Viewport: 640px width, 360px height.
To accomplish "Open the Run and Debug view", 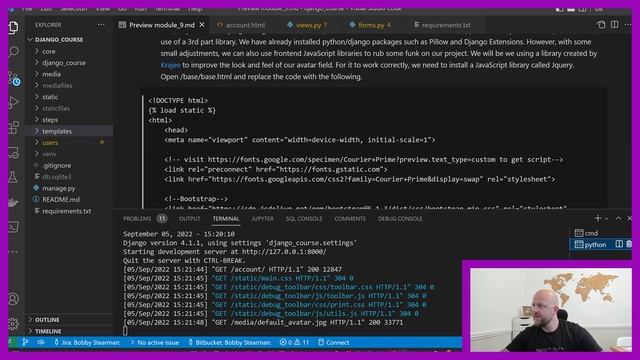I will coord(13,102).
